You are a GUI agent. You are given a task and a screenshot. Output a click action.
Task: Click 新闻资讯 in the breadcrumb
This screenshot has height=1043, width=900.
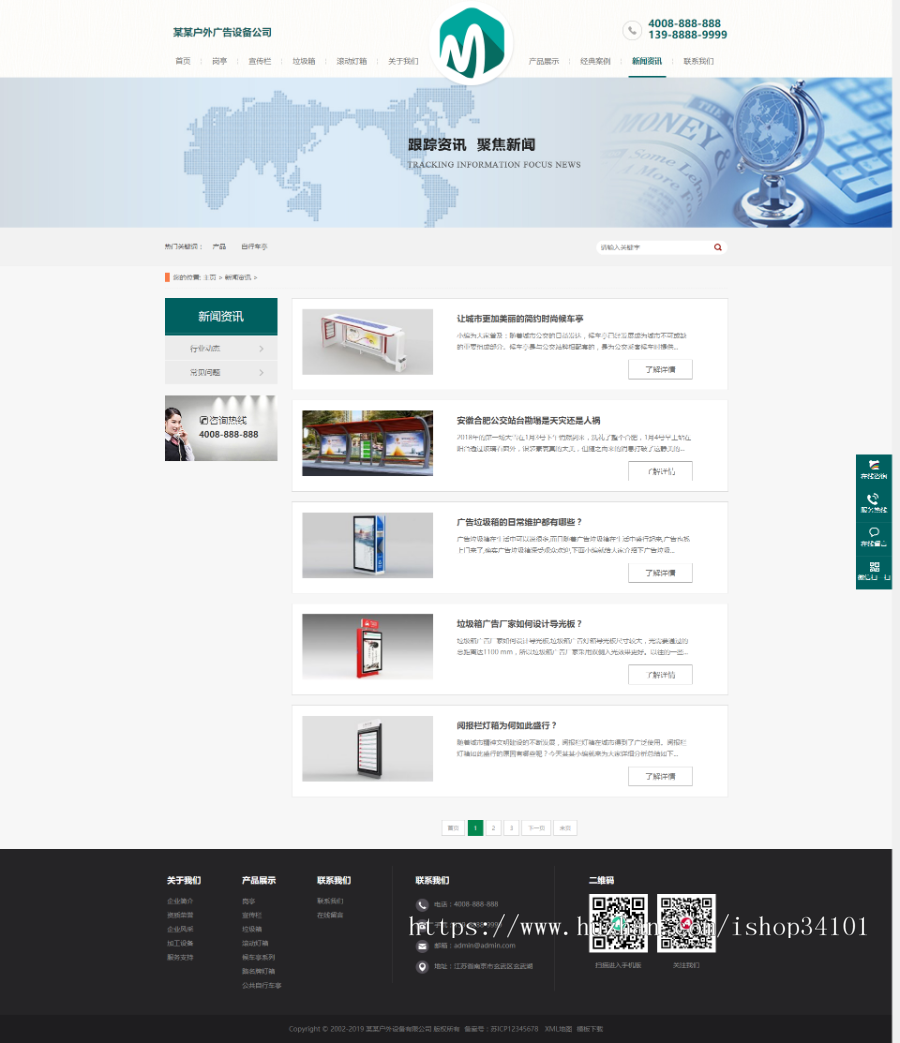coord(238,277)
